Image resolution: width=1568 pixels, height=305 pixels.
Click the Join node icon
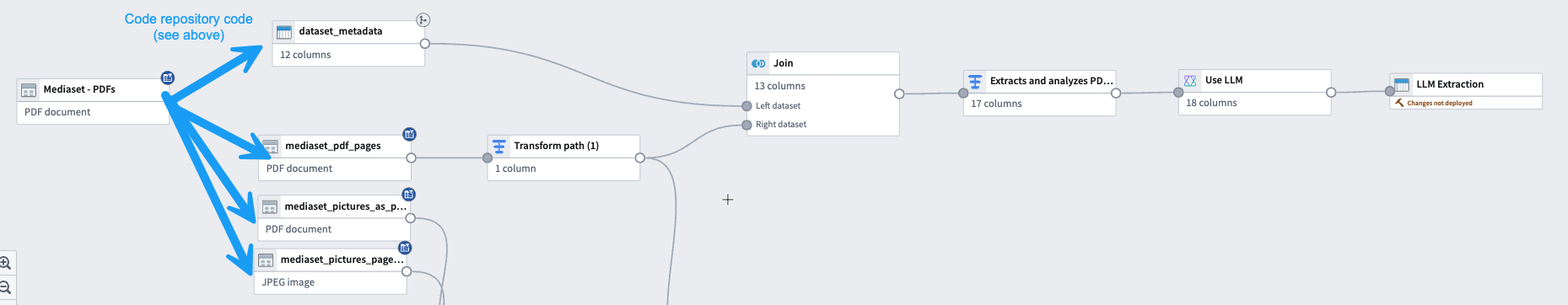[x=759, y=63]
